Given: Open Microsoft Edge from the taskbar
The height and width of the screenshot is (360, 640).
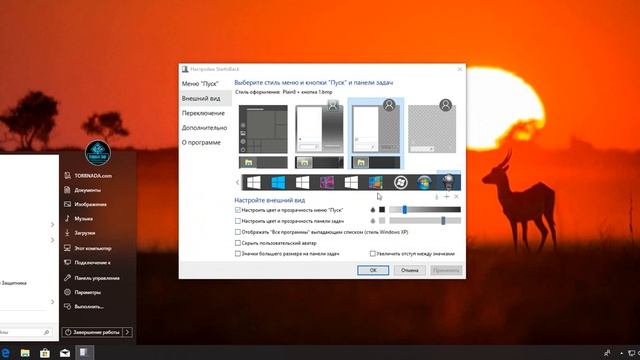Looking at the screenshot, I should pyautogui.click(x=5, y=353).
